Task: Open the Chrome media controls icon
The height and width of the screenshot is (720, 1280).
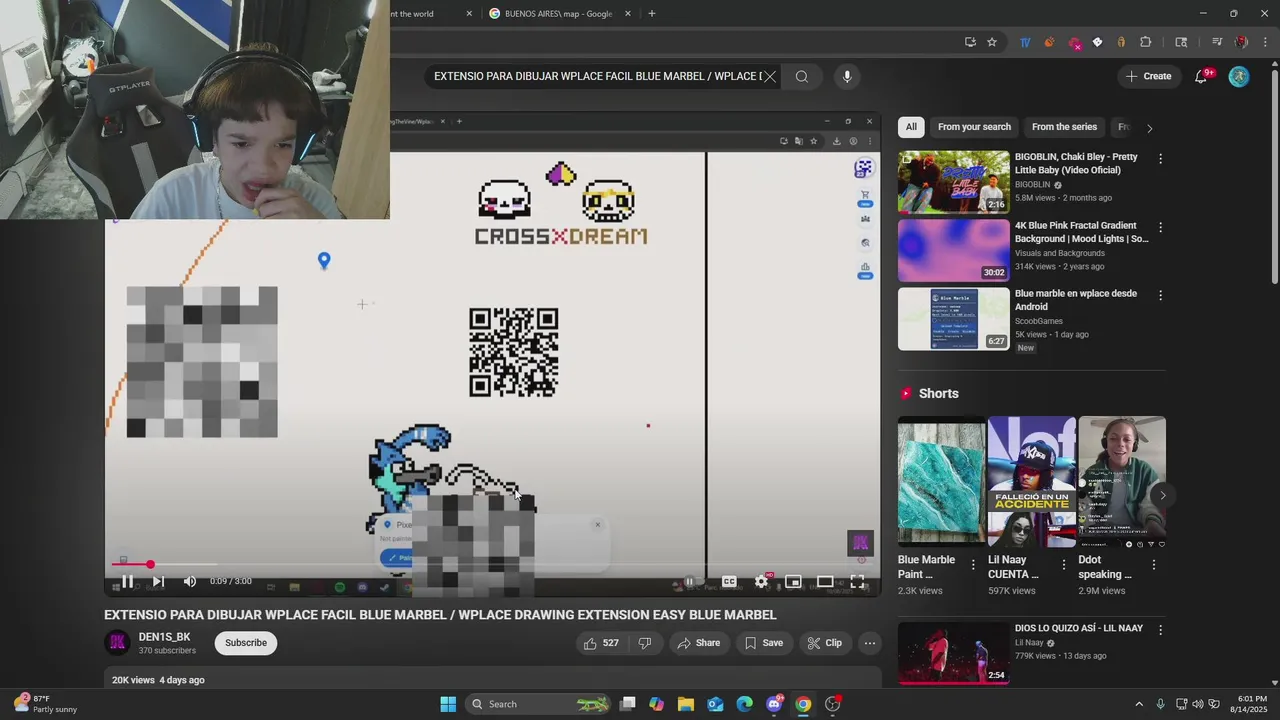Action: pos(1217,42)
